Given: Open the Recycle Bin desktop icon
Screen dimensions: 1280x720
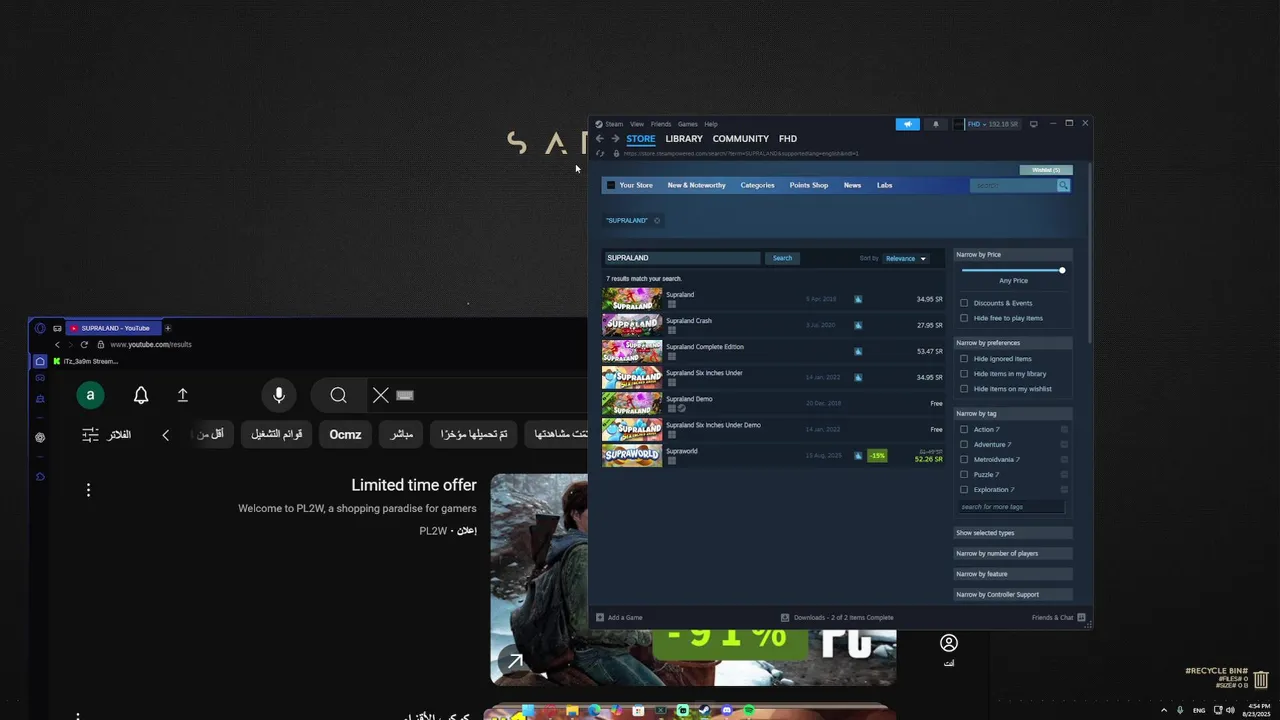Looking at the screenshot, I should click(x=1262, y=679).
